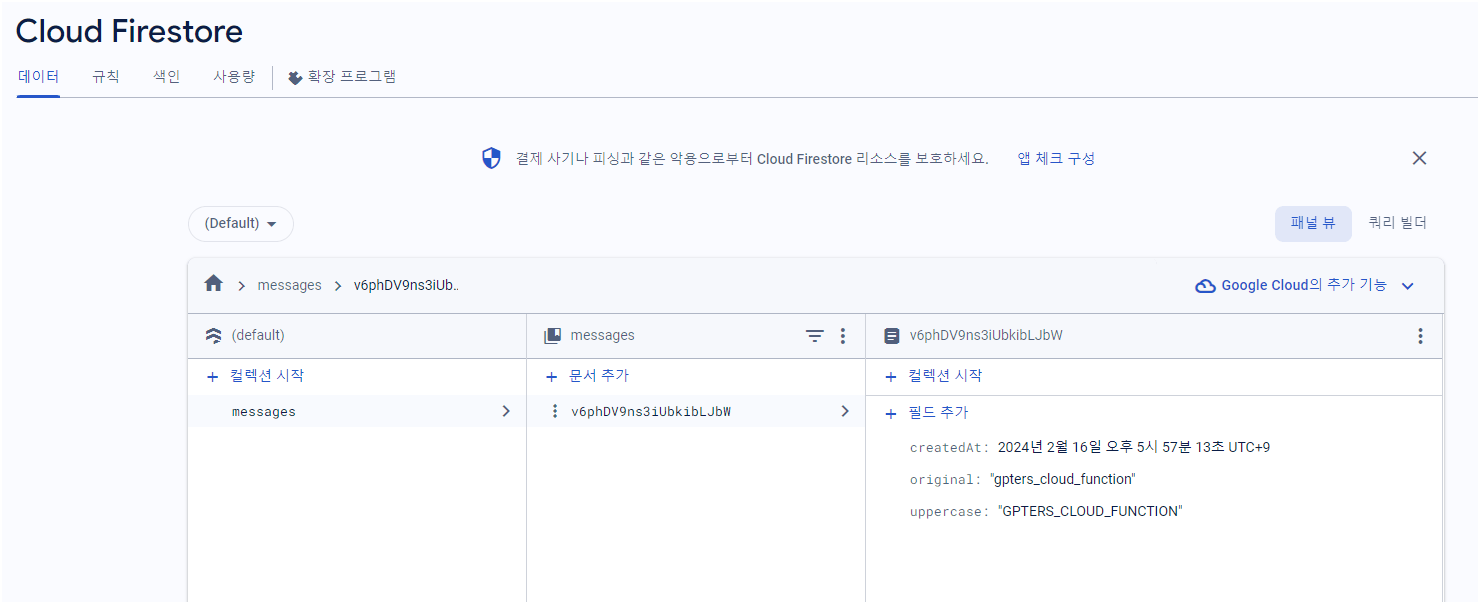Switch to the 사용량 tab
1480x604 pixels.
click(234, 76)
